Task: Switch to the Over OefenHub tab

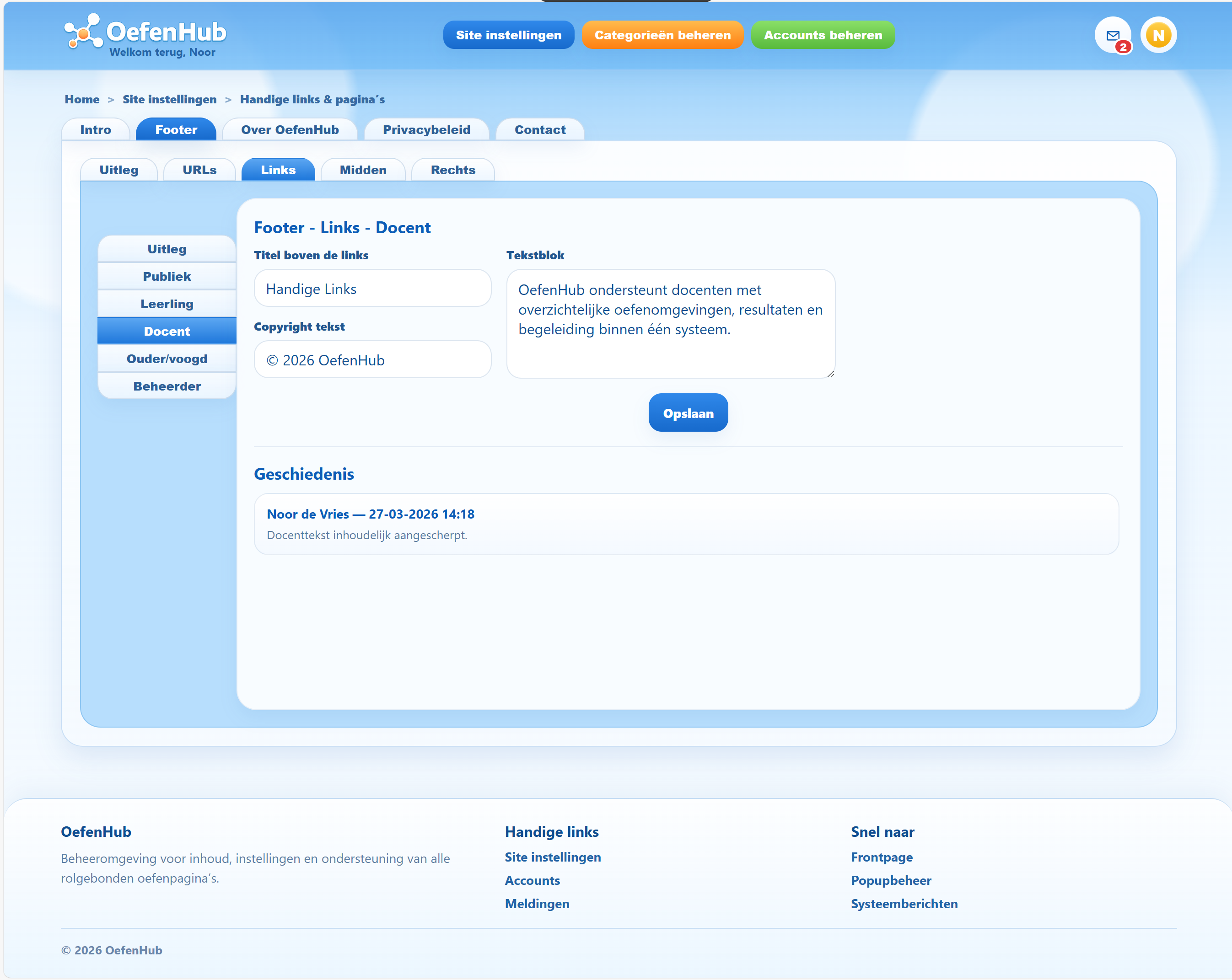Action: 290,129
